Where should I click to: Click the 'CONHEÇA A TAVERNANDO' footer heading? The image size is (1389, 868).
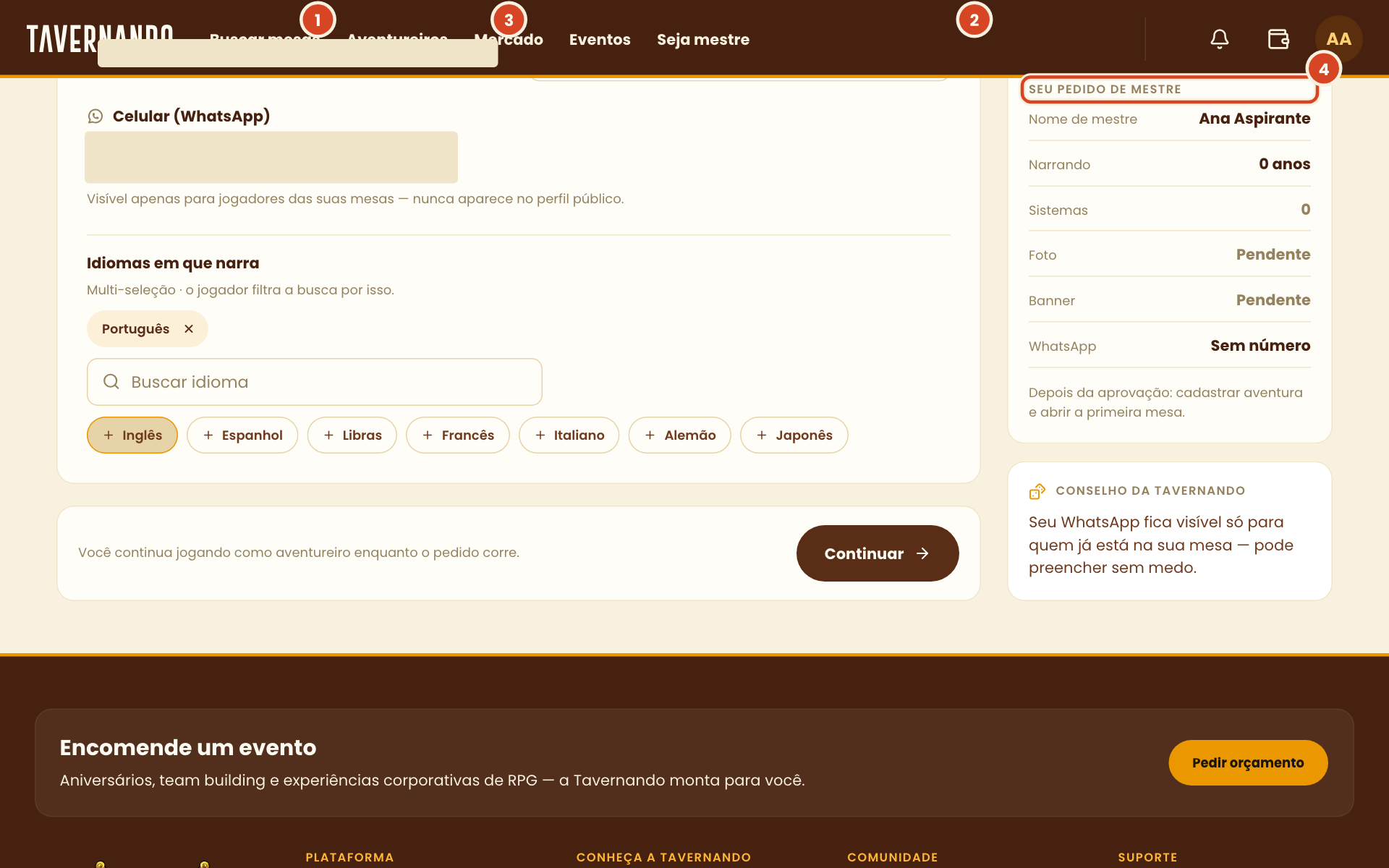point(663,857)
